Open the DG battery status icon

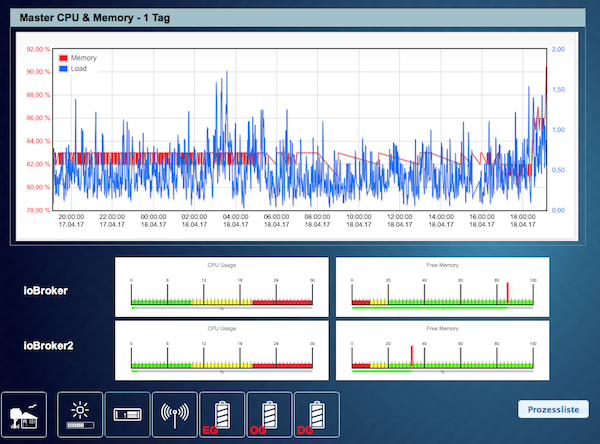coord(317,415)
